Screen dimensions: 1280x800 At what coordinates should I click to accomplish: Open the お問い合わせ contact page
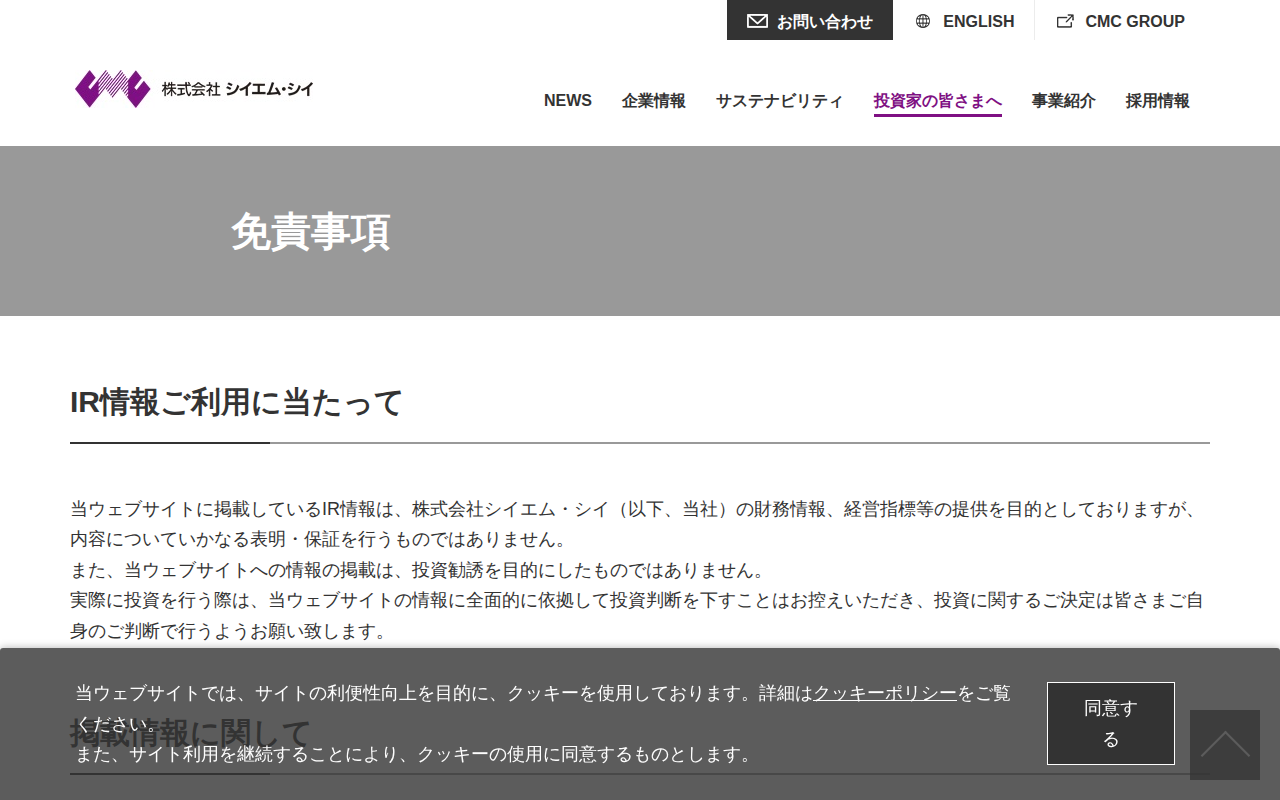point(810,20)
